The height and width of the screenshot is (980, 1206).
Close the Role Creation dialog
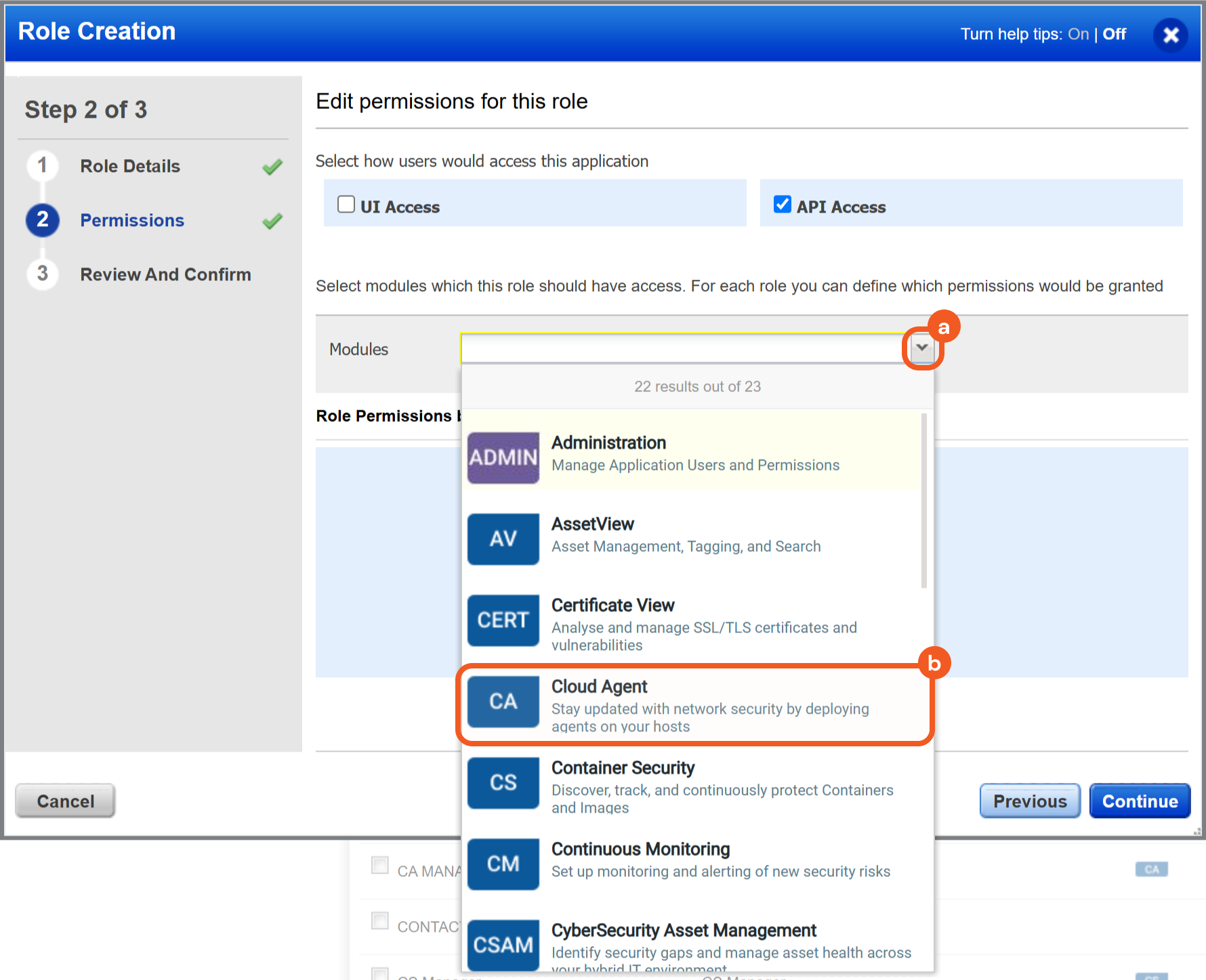coord(1170,35)
